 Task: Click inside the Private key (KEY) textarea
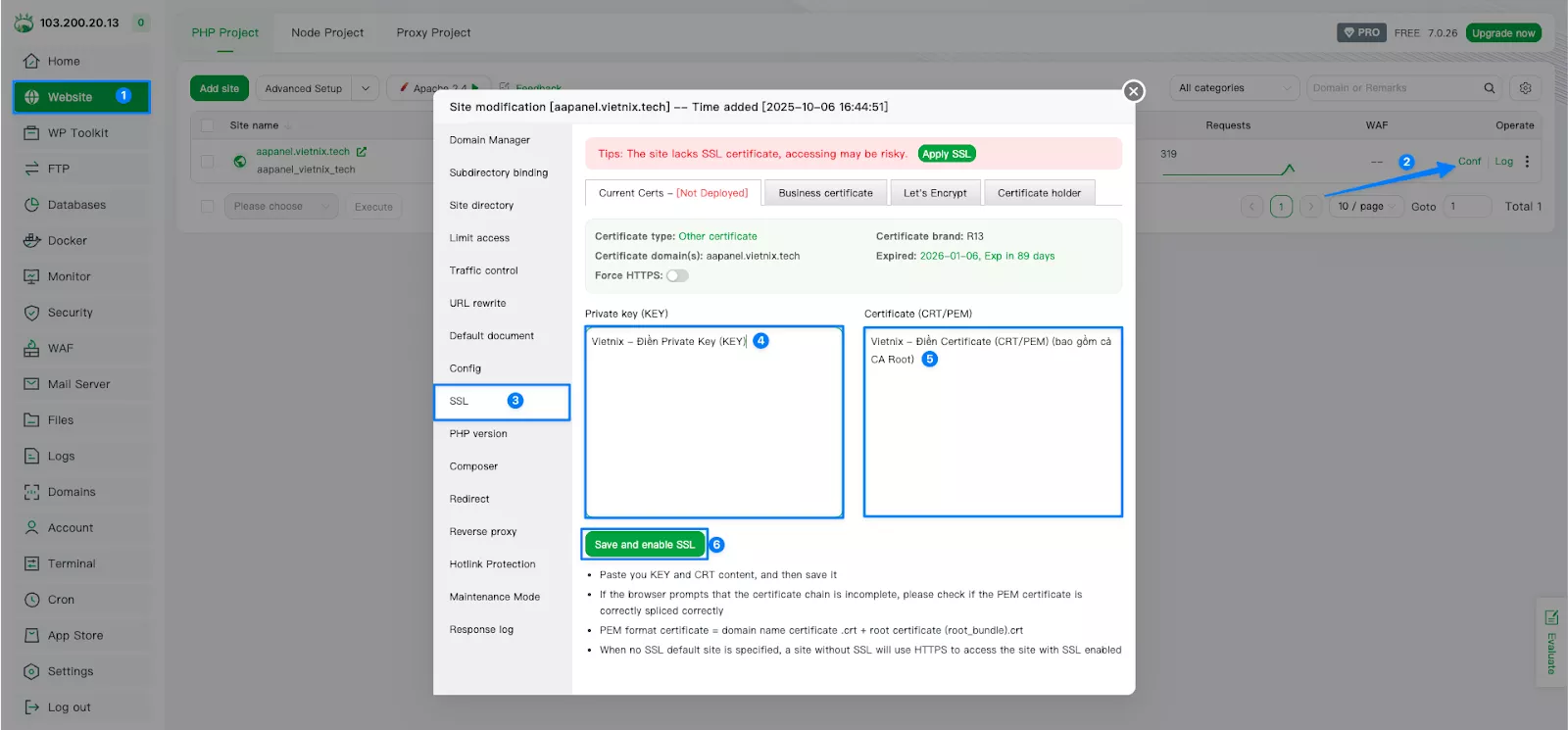pos(713,431)
